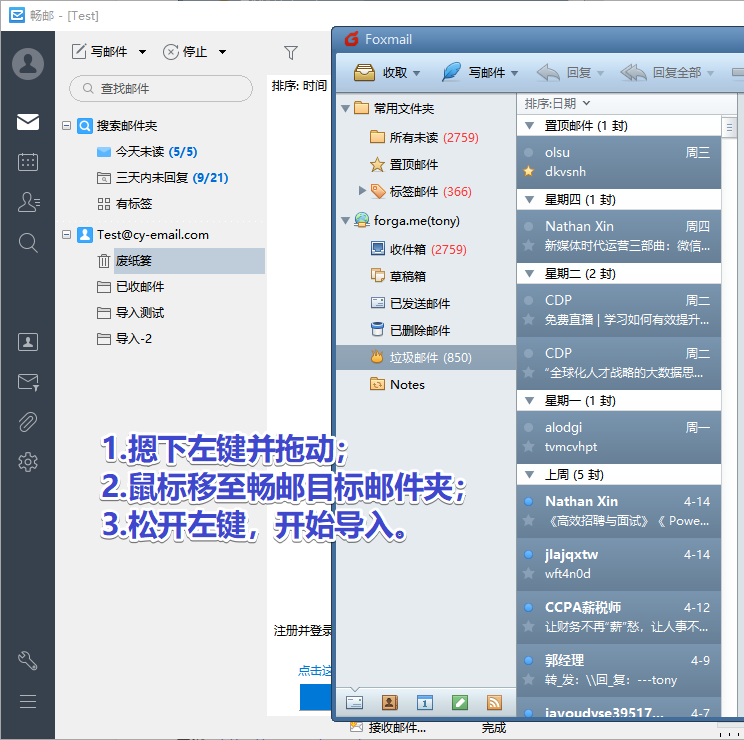
Task: Click the 查找邮件 search field
Action: coord(161,88)
